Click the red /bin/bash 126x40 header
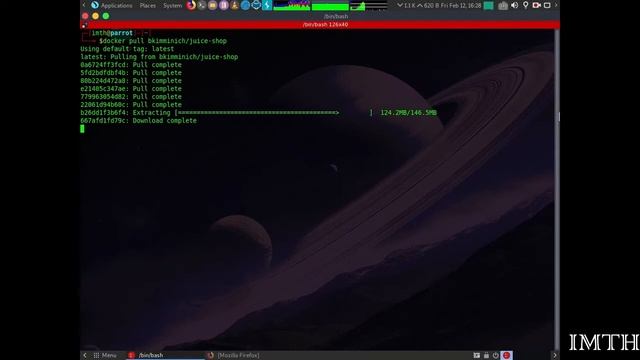This screenshot has width=640, height=360. click(325, 24)
